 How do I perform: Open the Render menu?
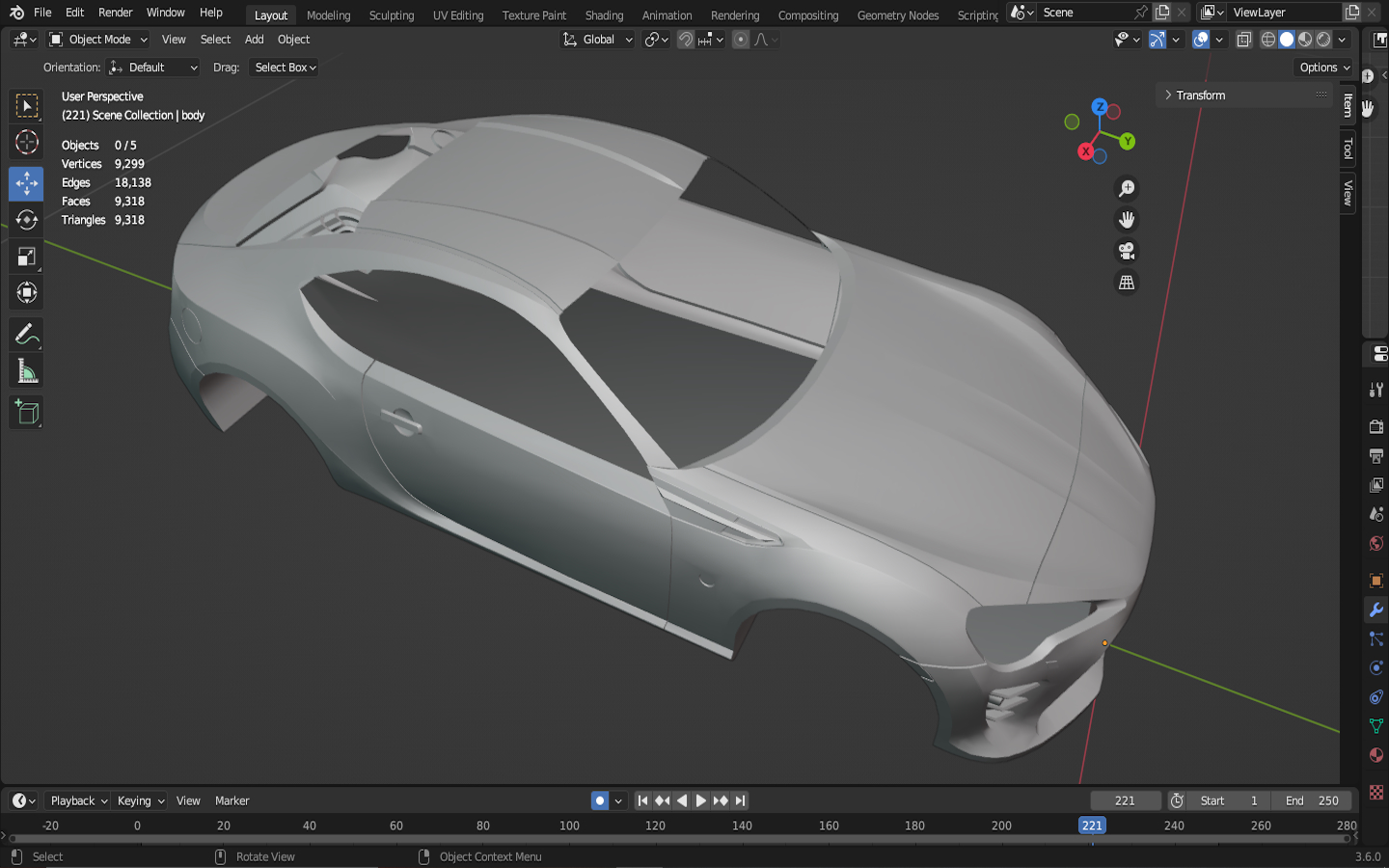[x=115, y=13]
